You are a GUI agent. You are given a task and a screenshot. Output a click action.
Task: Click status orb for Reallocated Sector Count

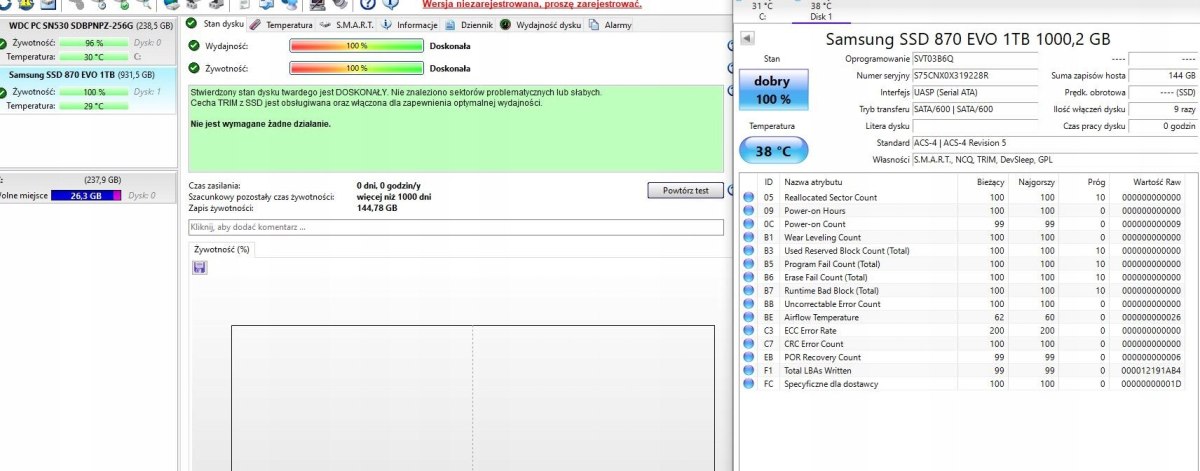point(749,197)
